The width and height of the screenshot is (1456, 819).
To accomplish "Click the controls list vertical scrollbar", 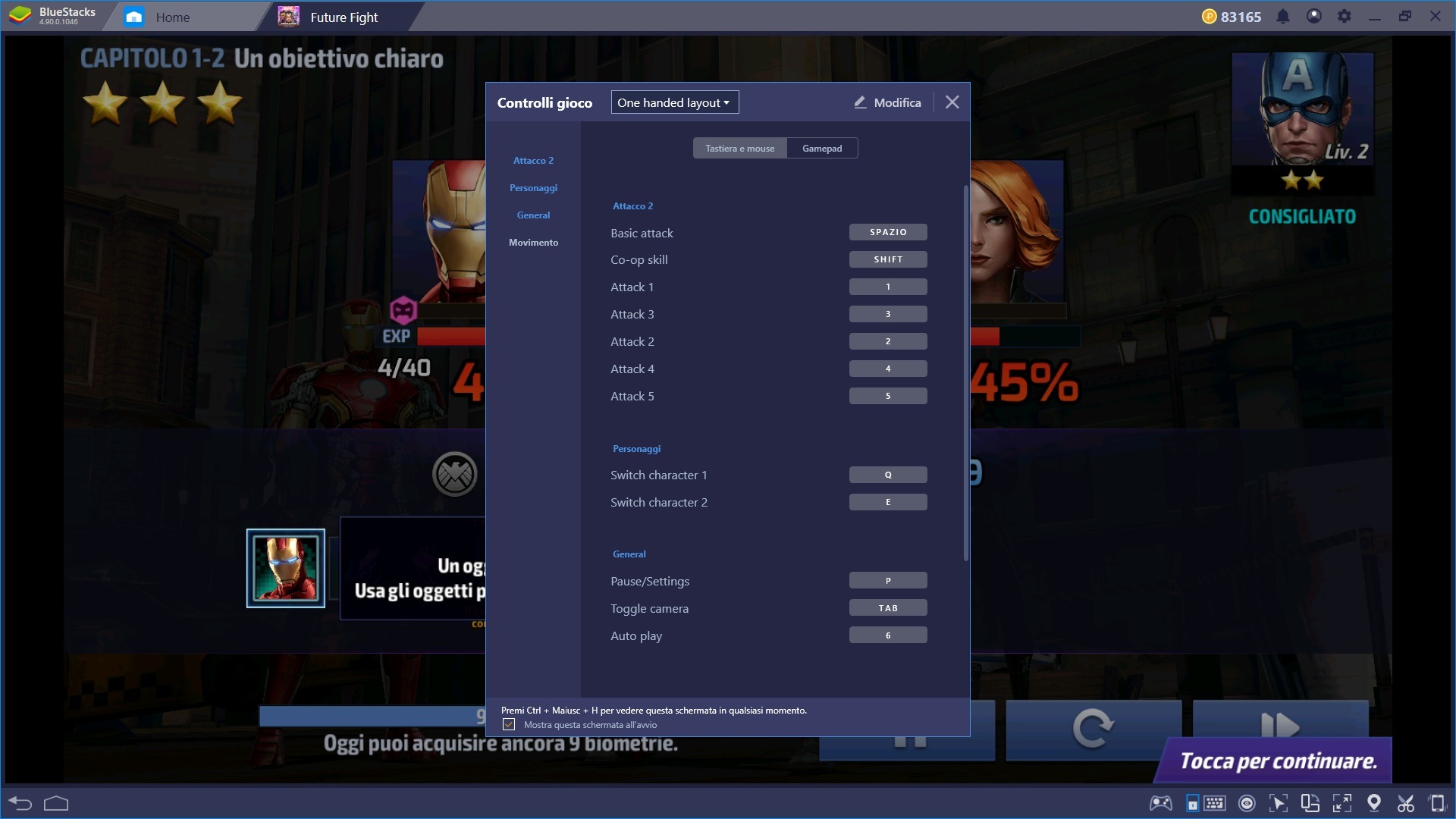I will [965, 373].
